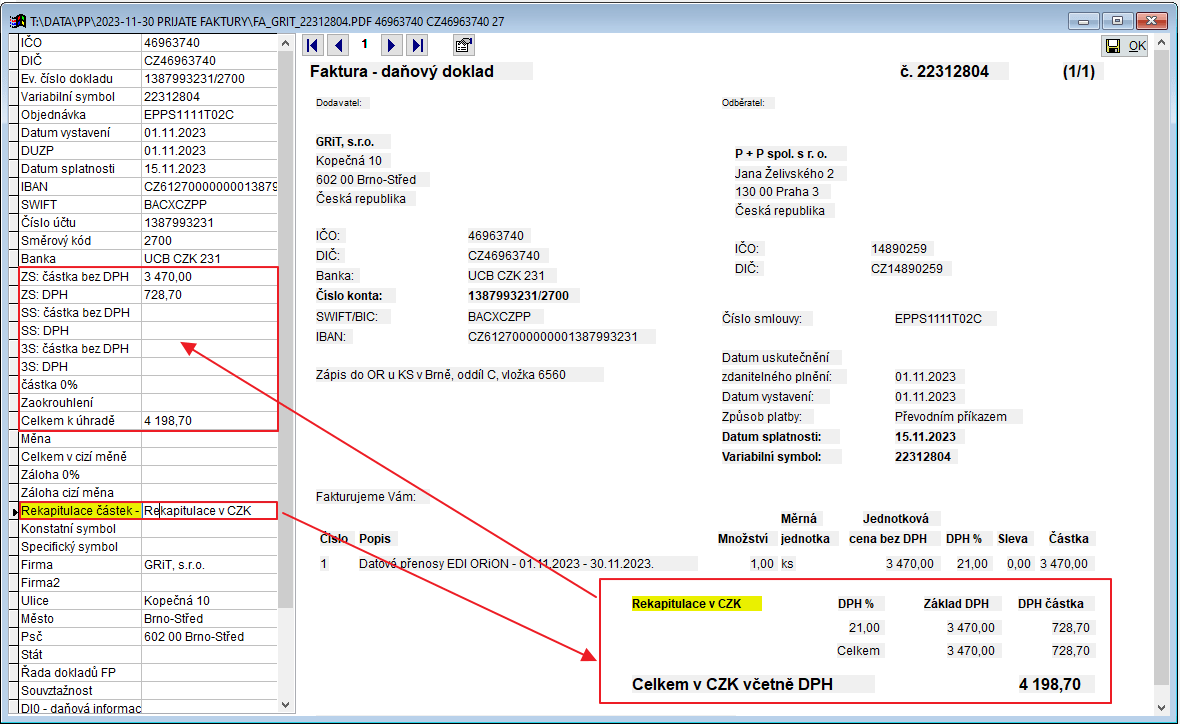Click the down arrow of the invoice preview scrollbar

coord(1163,707)
